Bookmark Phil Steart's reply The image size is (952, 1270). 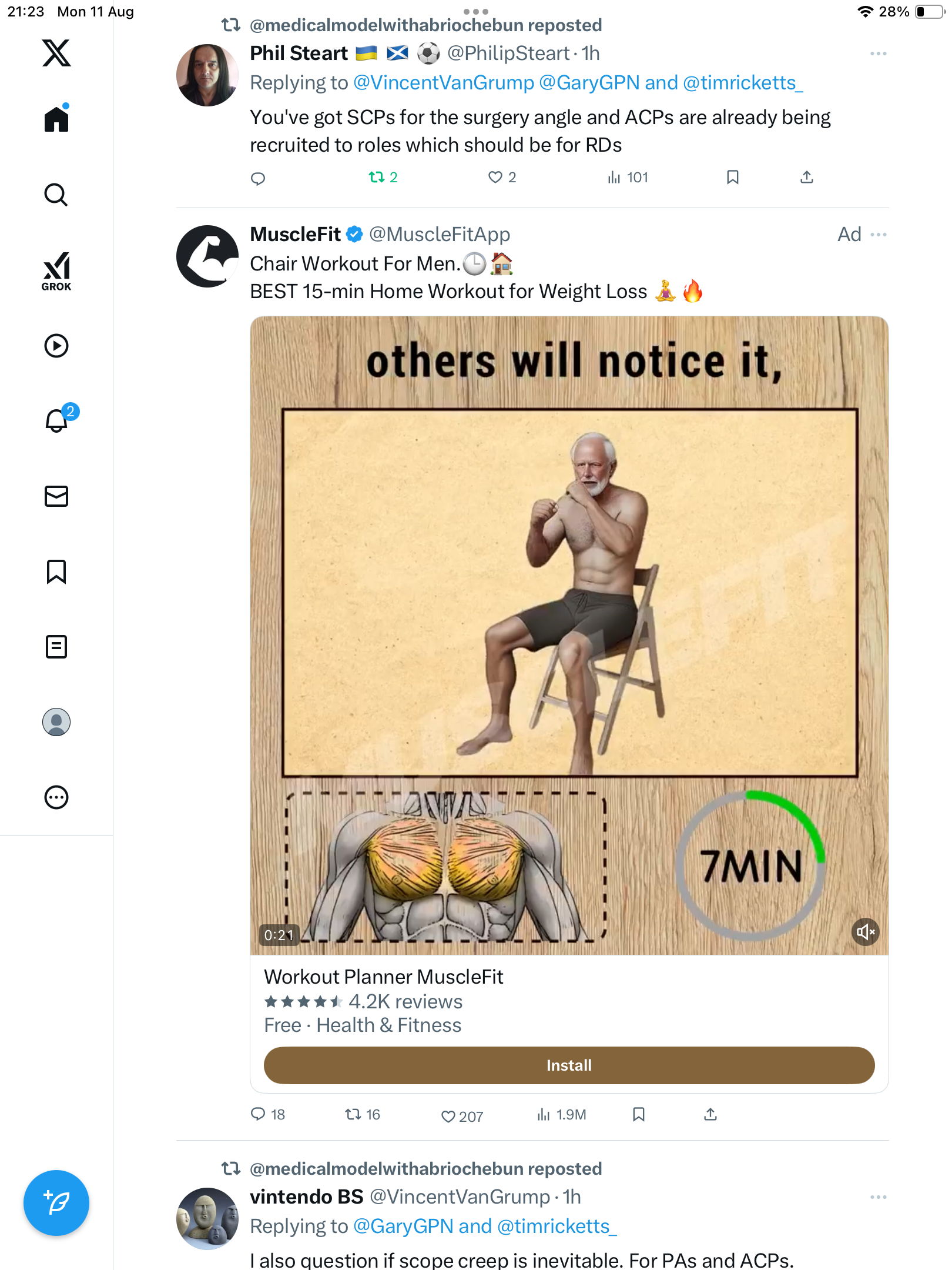click(x=732, y=177)
